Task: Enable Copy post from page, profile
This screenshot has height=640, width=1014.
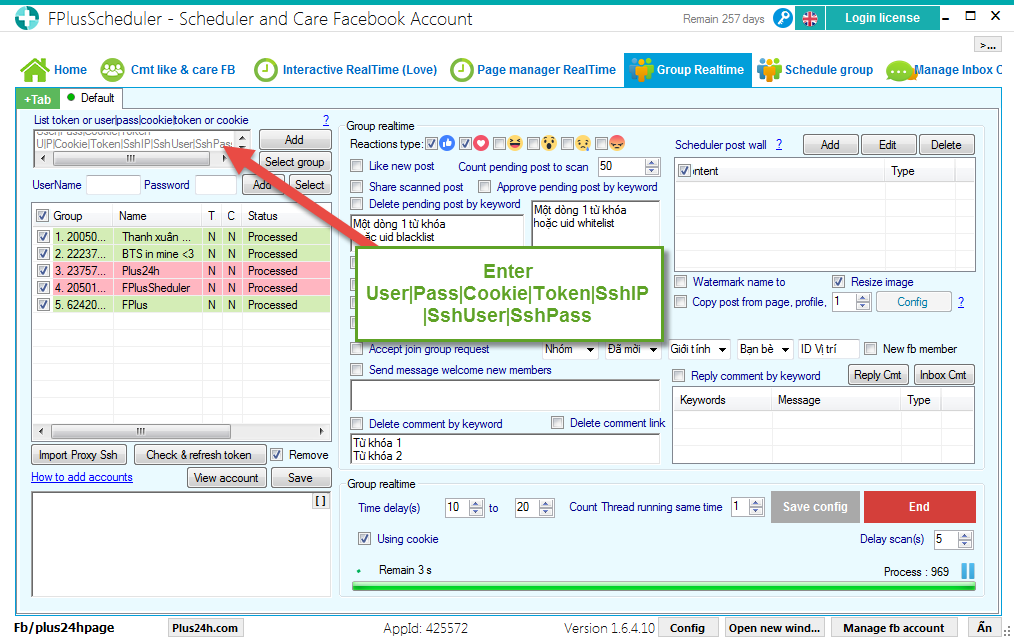Action: [680, 302]
